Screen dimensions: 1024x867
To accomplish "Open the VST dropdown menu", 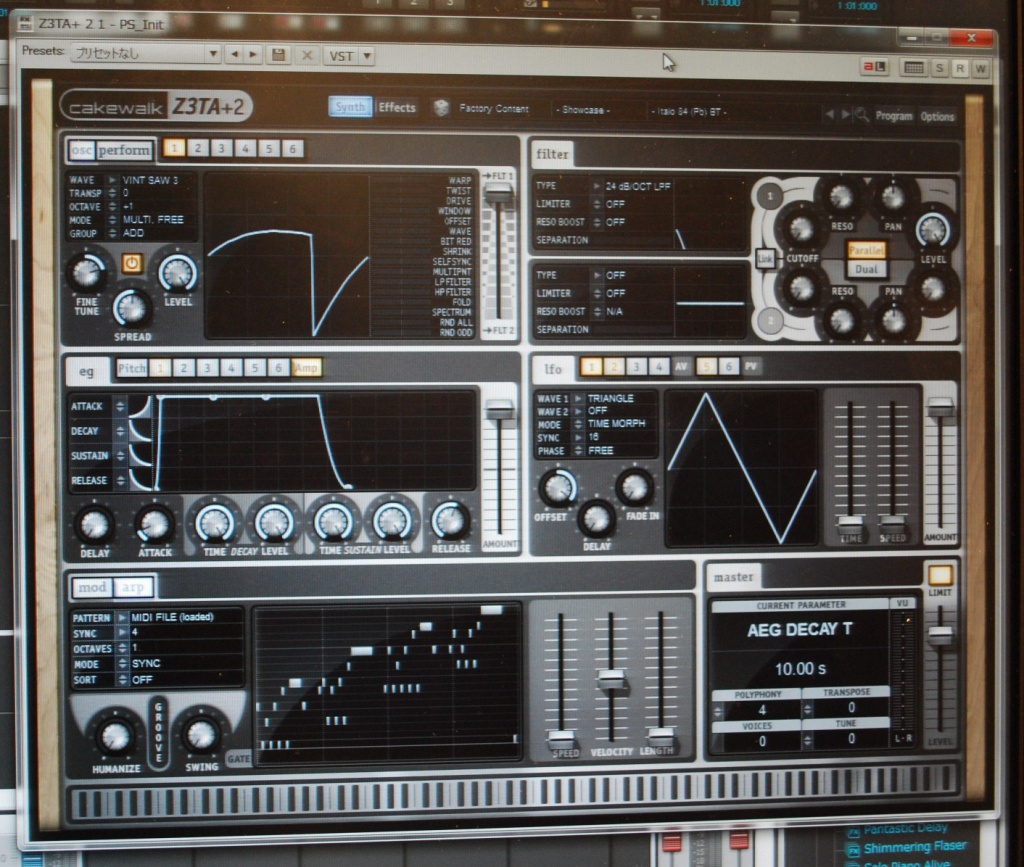I will [x=349, y=55].
